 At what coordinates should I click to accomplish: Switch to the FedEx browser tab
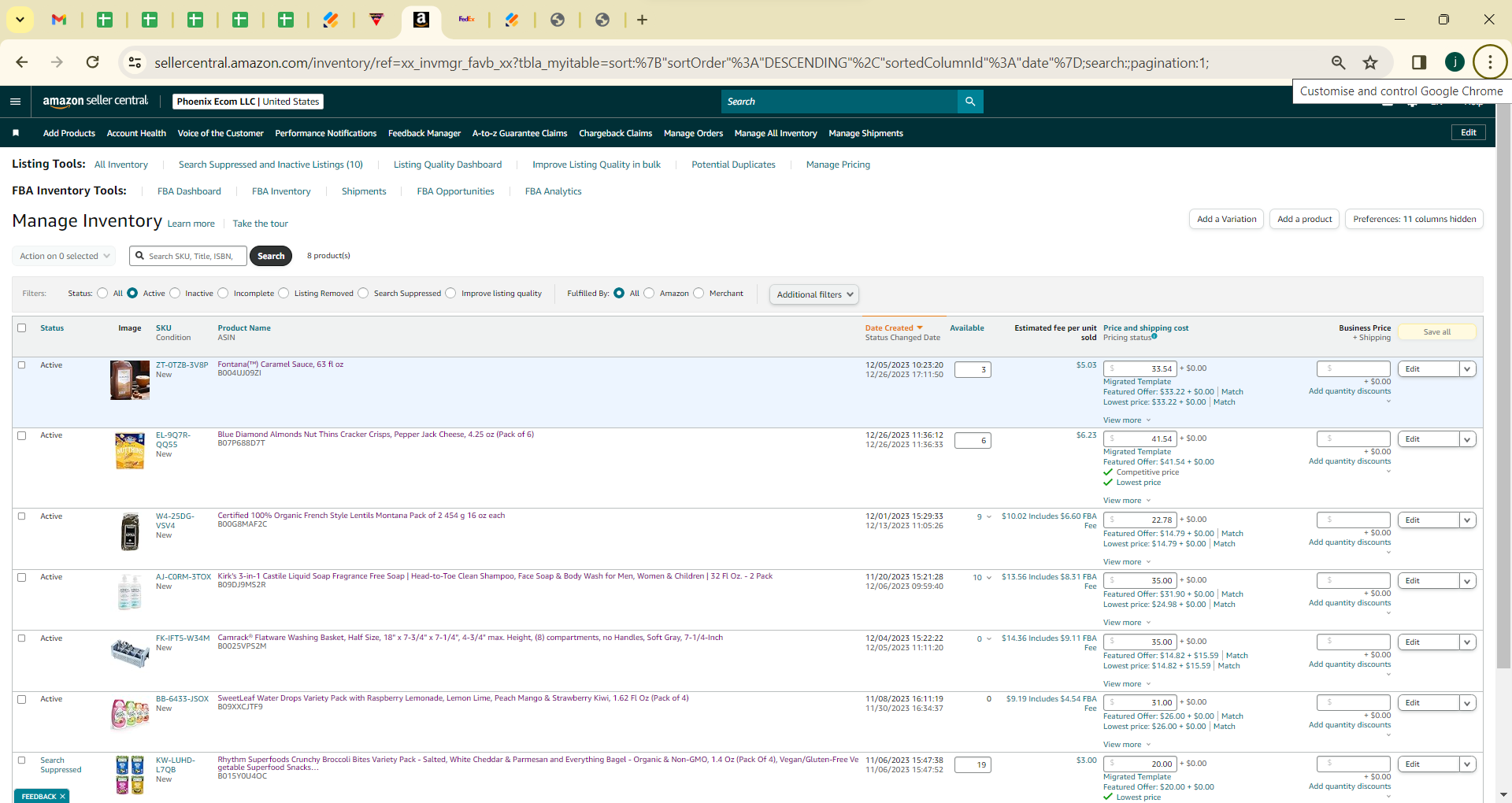click(466, 20)
